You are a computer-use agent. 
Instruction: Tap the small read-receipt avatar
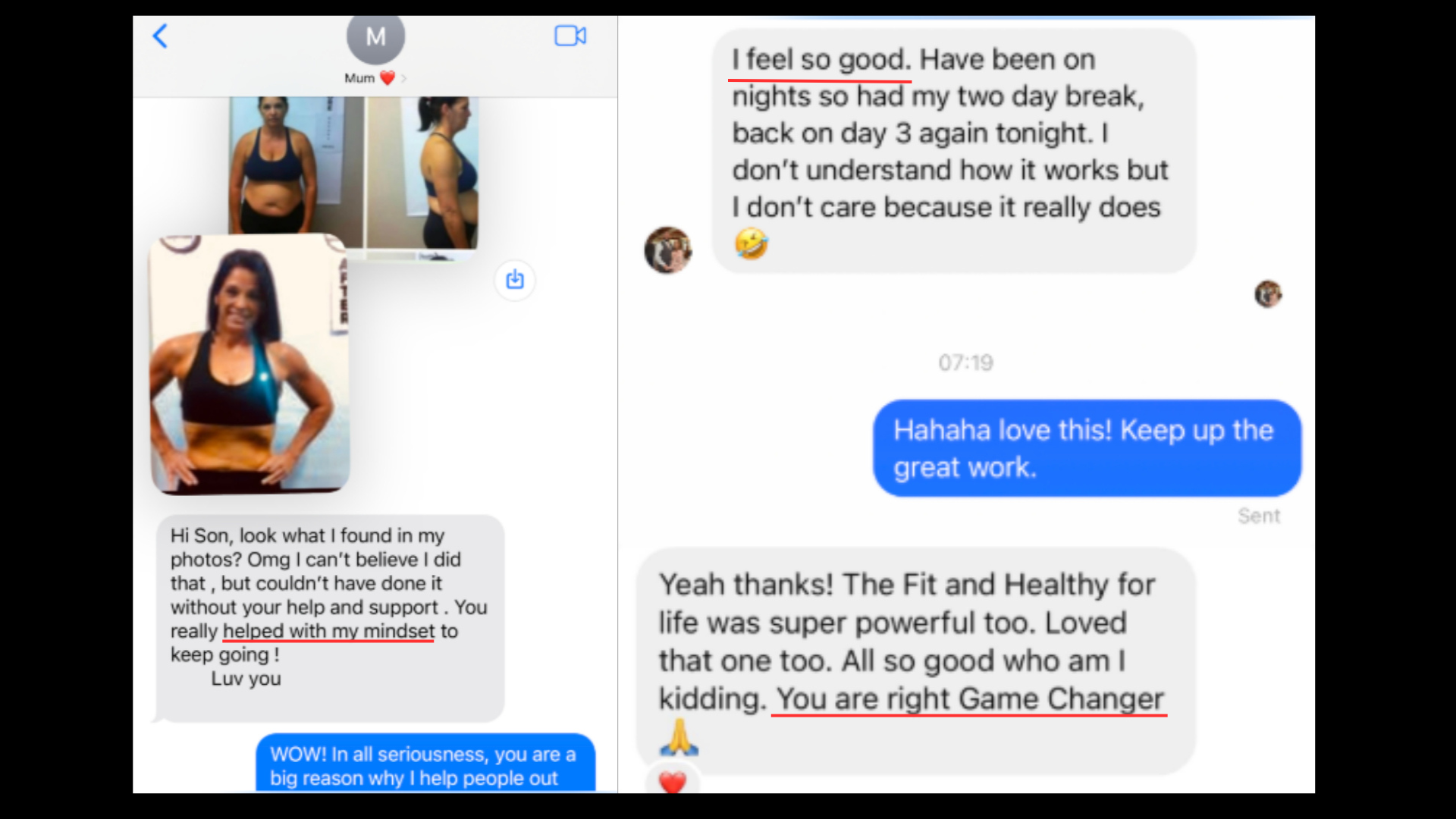(x=1268, y=293)
